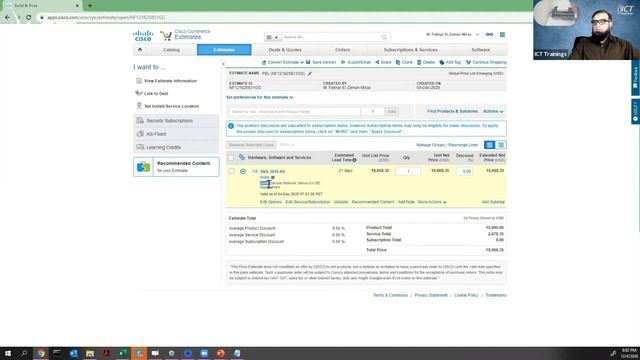Open the search category dropdown beside Search All
Viewport: 640px width, 360px height.
pyautogui.click(x=272, y=37)
